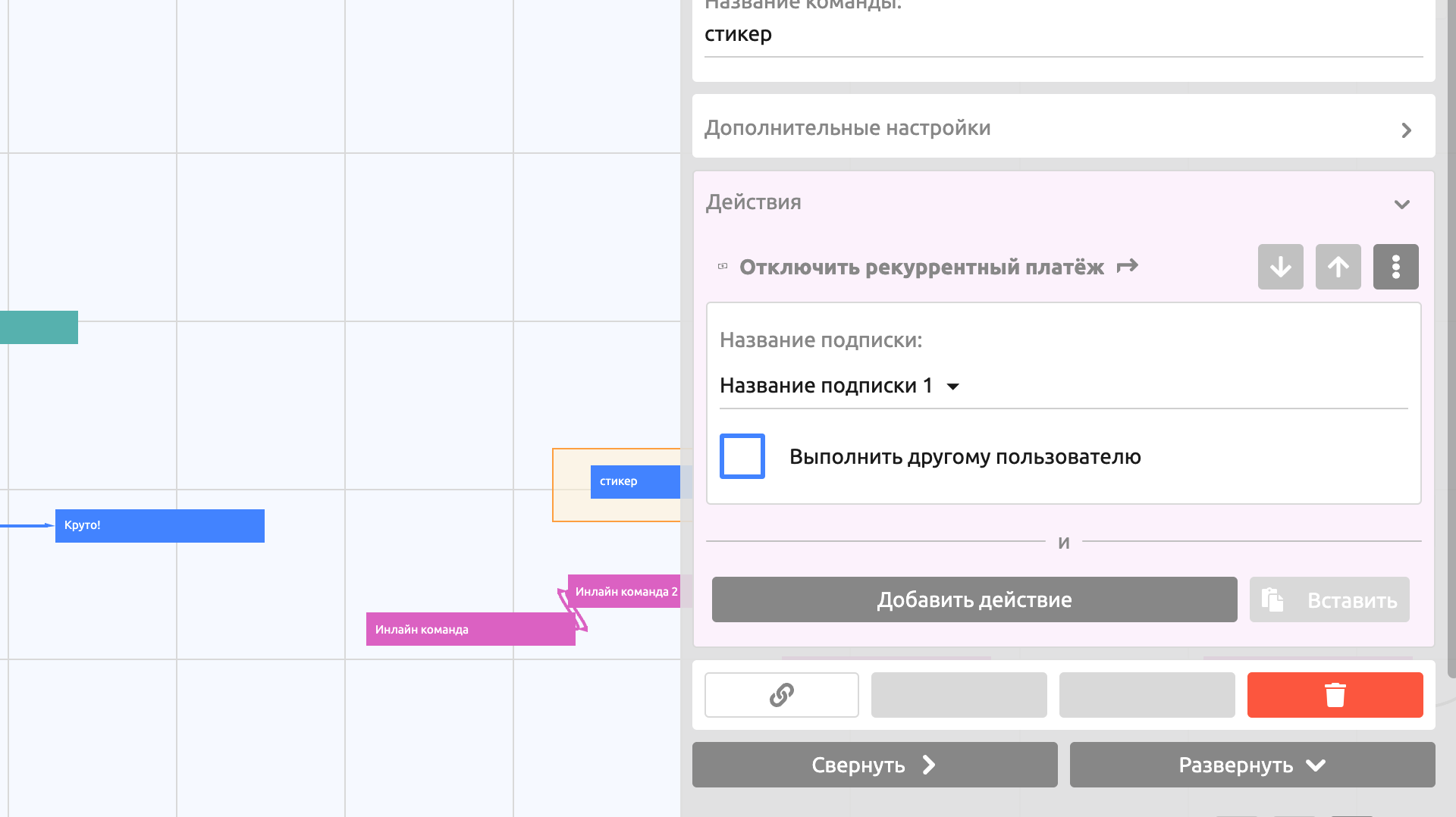Select the 'Инлайн команда 2' block
The width and height of the screenshot is (1456, 817).
(624, 591)
